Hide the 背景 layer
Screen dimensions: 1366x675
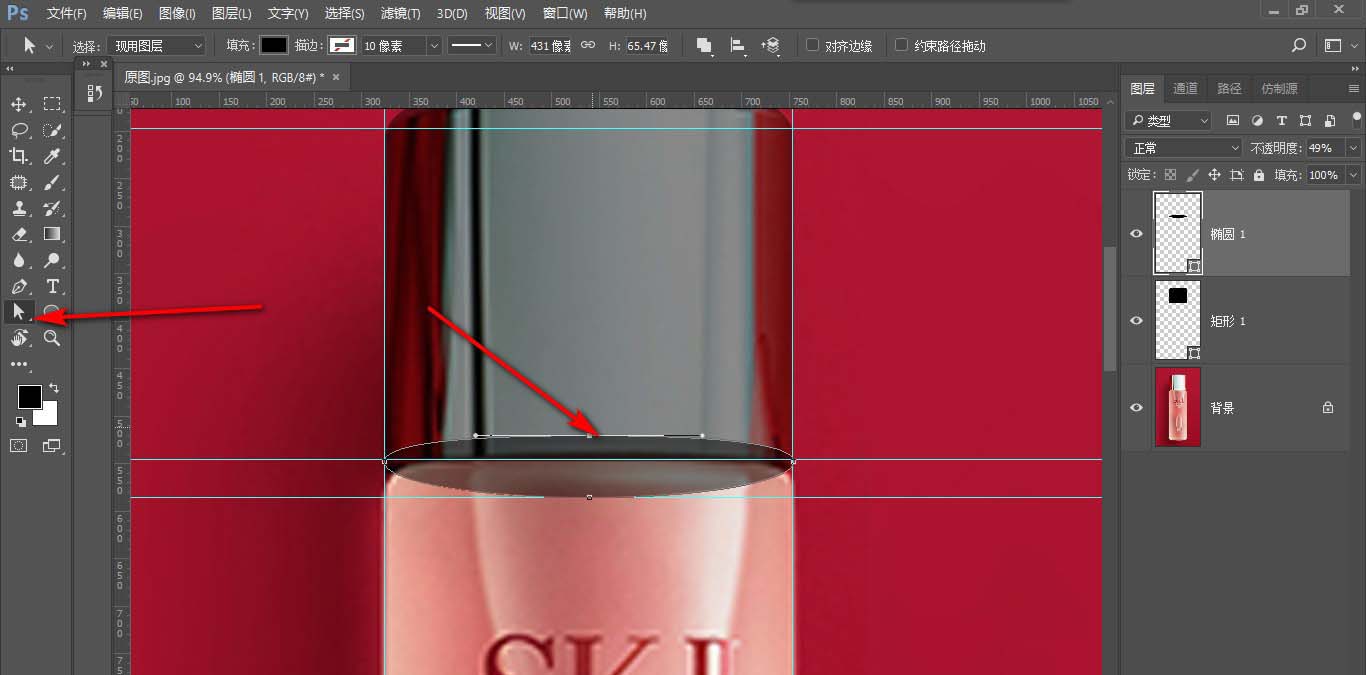pos(1136,407)
